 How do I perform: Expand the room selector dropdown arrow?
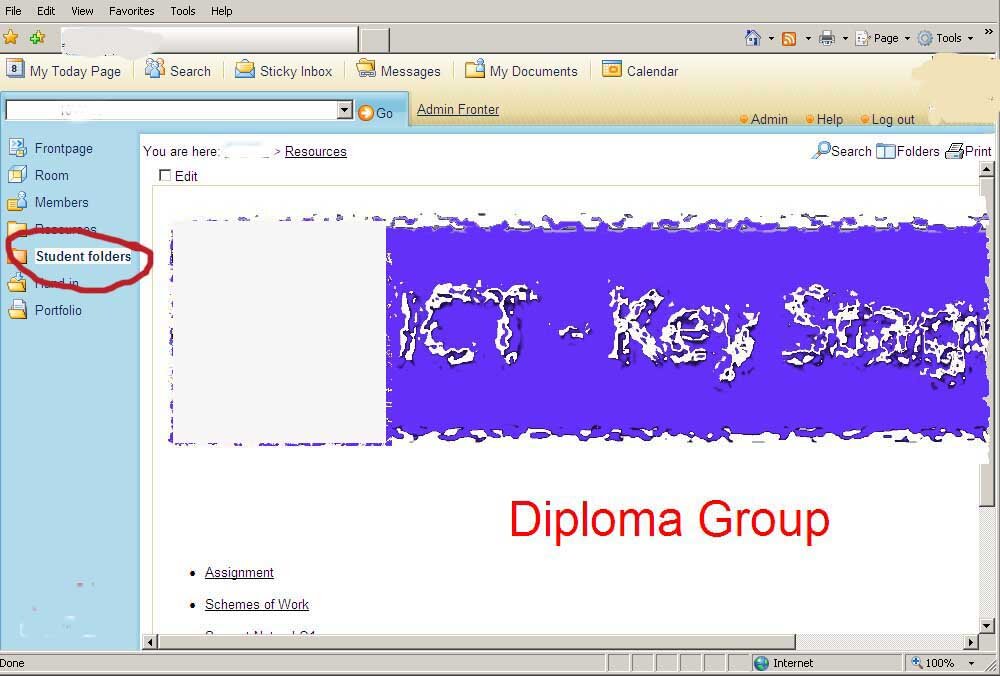pos(344,110)
